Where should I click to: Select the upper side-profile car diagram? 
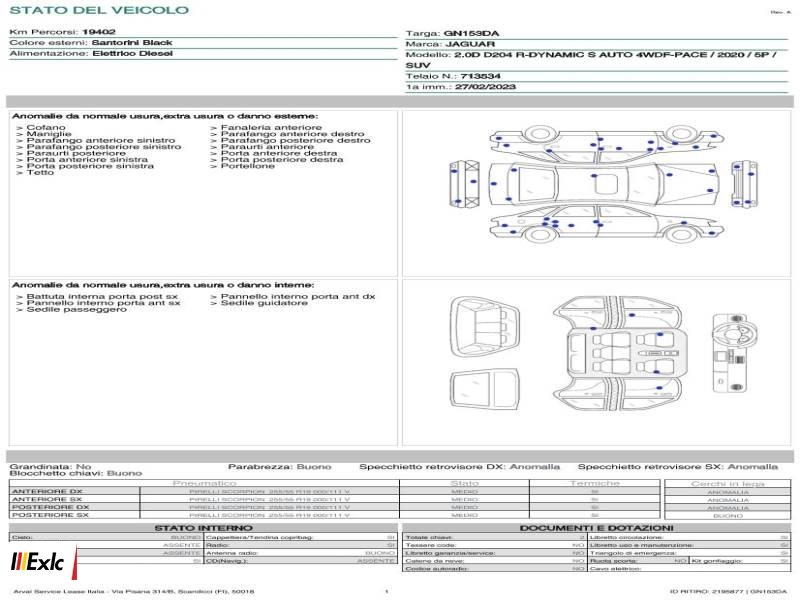coord(606,144)
